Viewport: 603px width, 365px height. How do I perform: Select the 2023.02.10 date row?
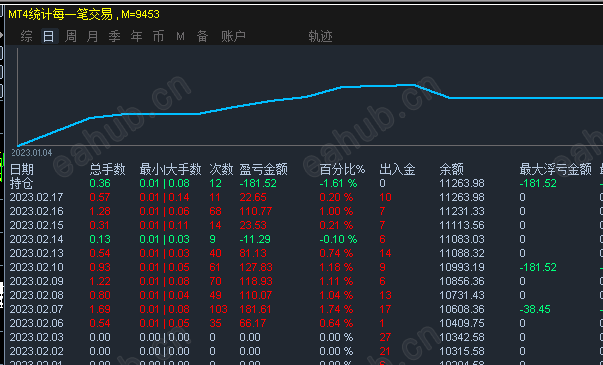(x=37, y=267)
